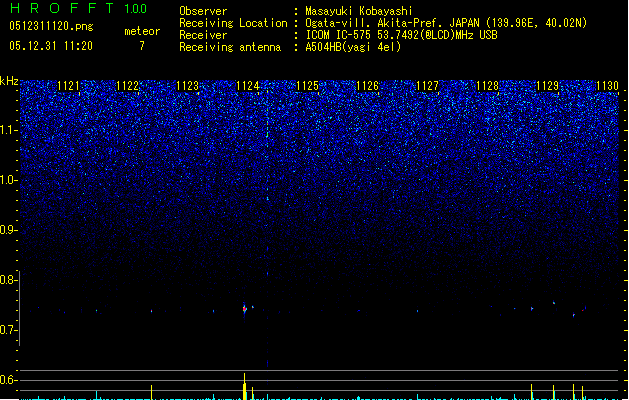The image size is (629, 400).
Task: Click the 0.6 frequency axis label
Action: [8, 380]
